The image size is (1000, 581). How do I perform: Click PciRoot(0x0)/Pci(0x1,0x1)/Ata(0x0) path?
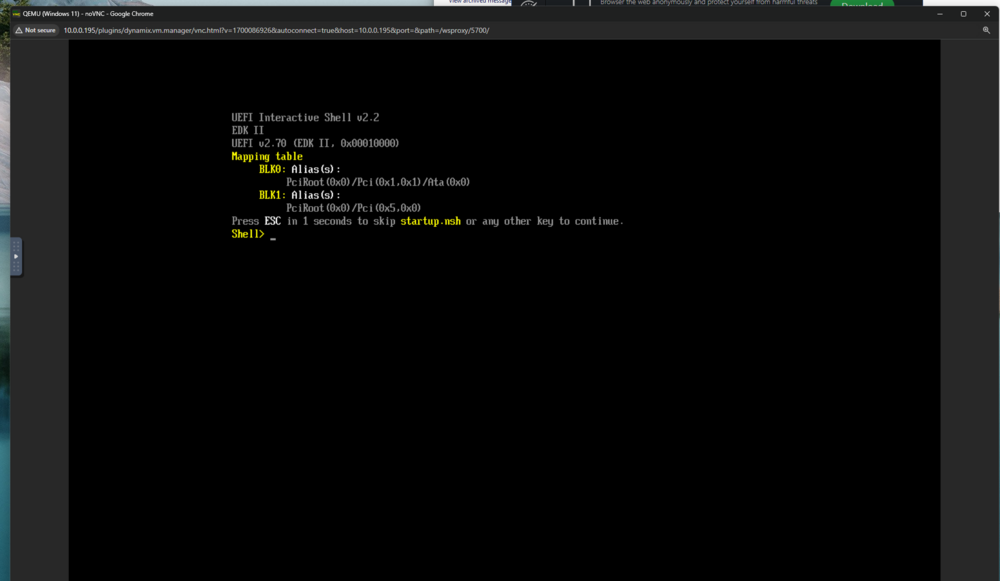click(378, 182)
